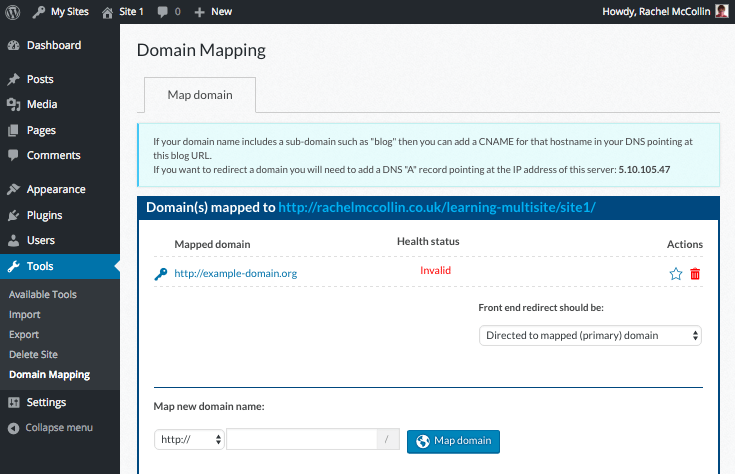Delete example-domain.org using the trash icon
The width and height of the screenshot is (735, 474).
click(x=695, y=274)
